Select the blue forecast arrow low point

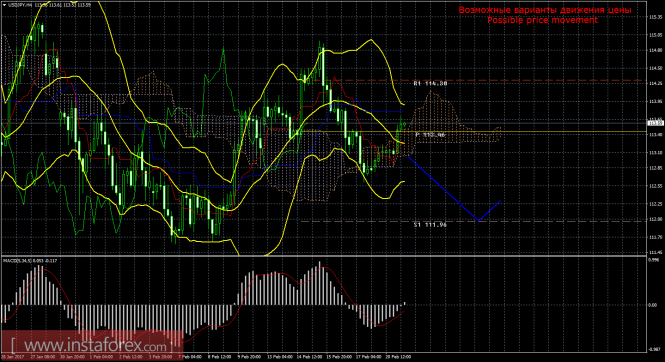pos(479,220)
